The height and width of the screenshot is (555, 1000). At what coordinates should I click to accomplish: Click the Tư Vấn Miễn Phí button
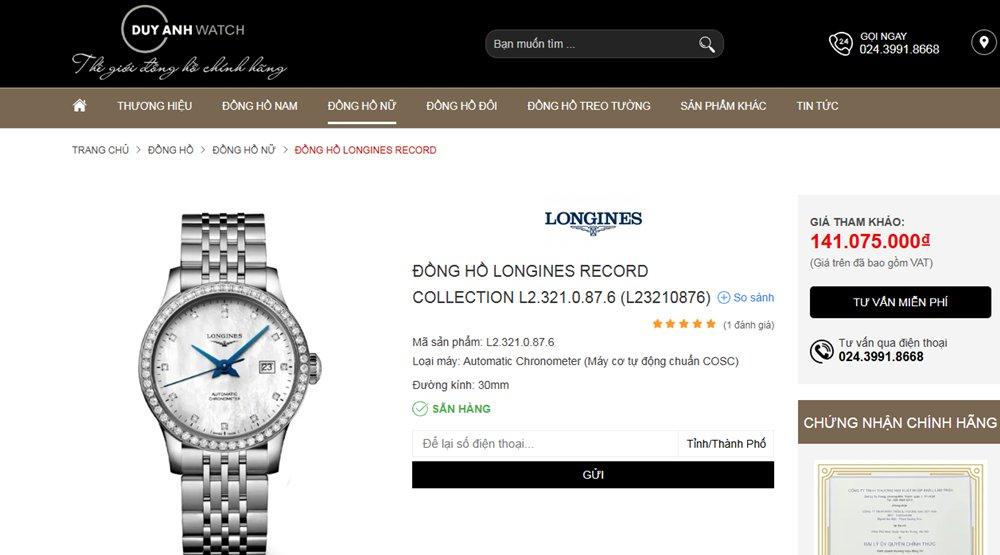coord(900,302)
